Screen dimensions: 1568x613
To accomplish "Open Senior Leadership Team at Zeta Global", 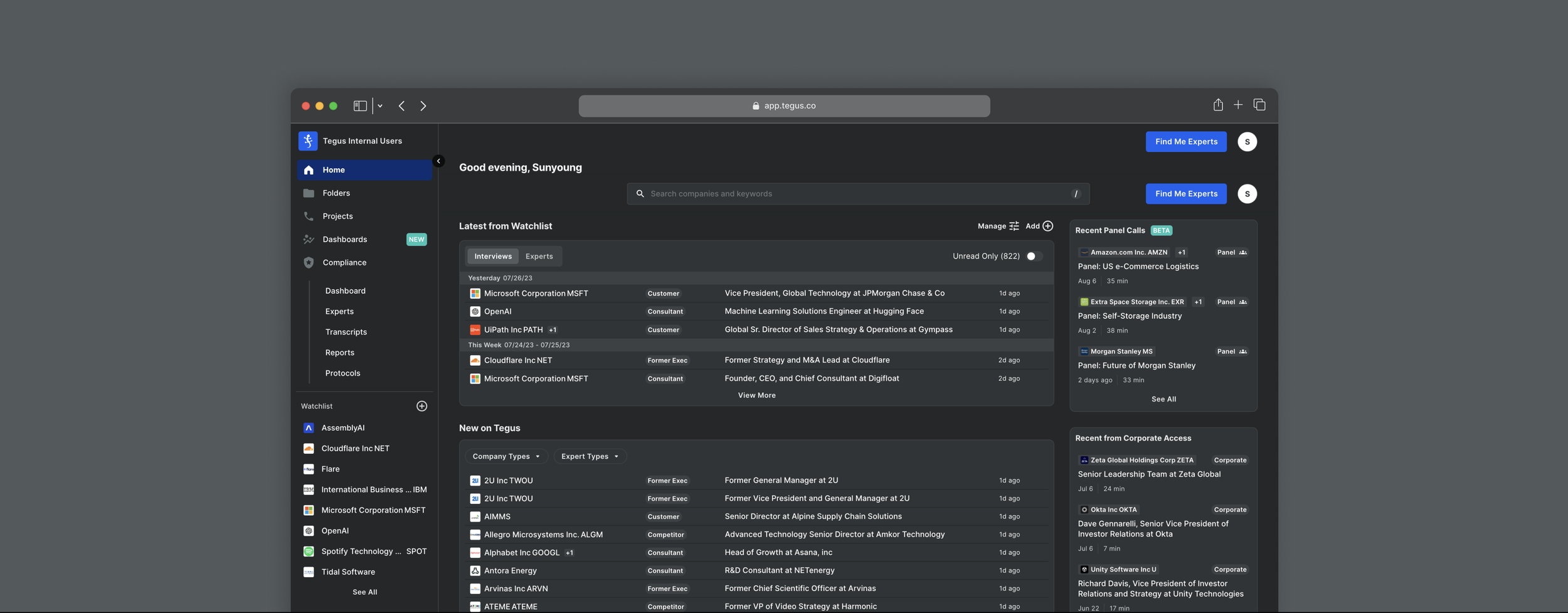I will point(1149,474).
